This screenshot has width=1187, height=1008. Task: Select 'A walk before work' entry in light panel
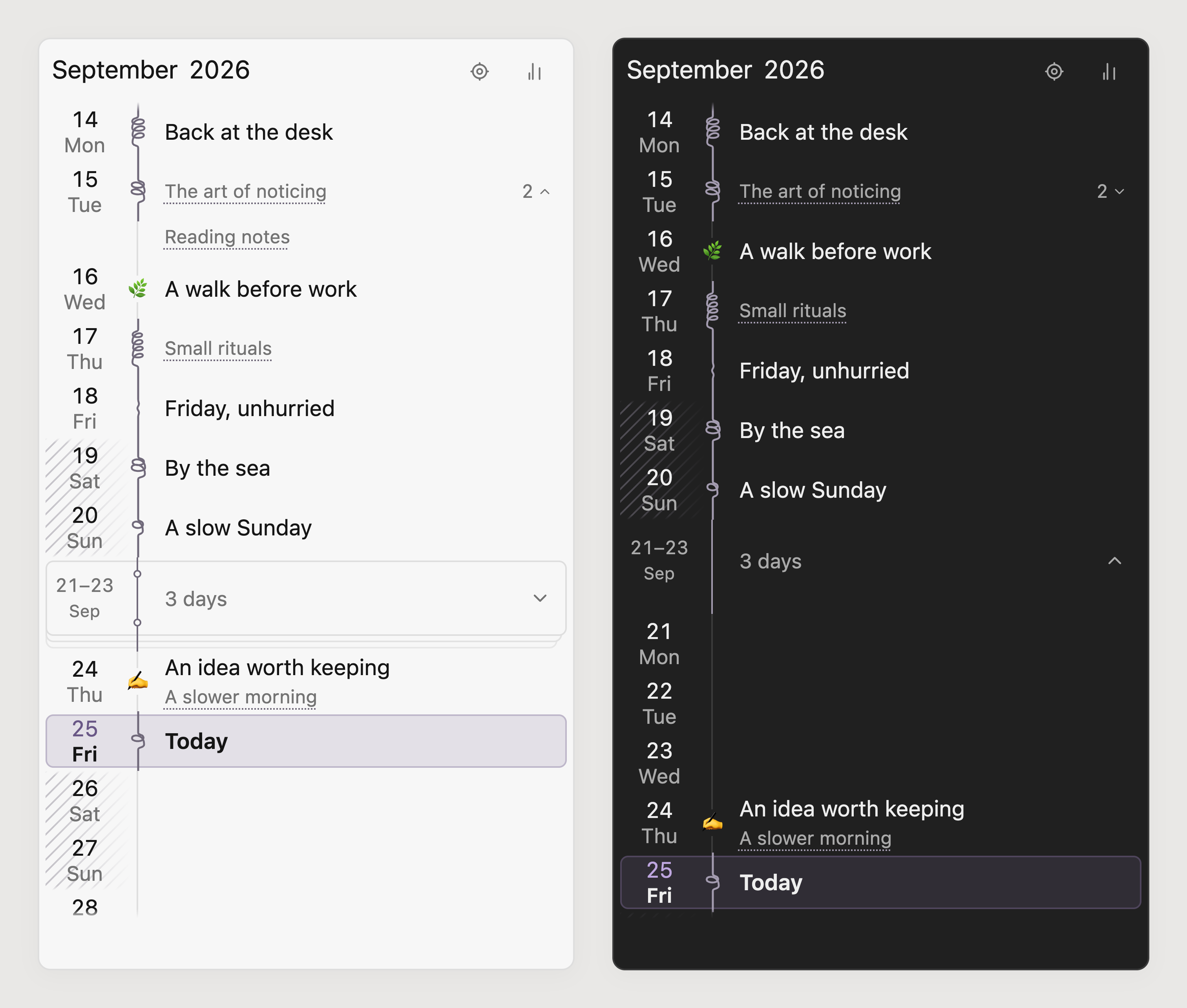(261, 289)
